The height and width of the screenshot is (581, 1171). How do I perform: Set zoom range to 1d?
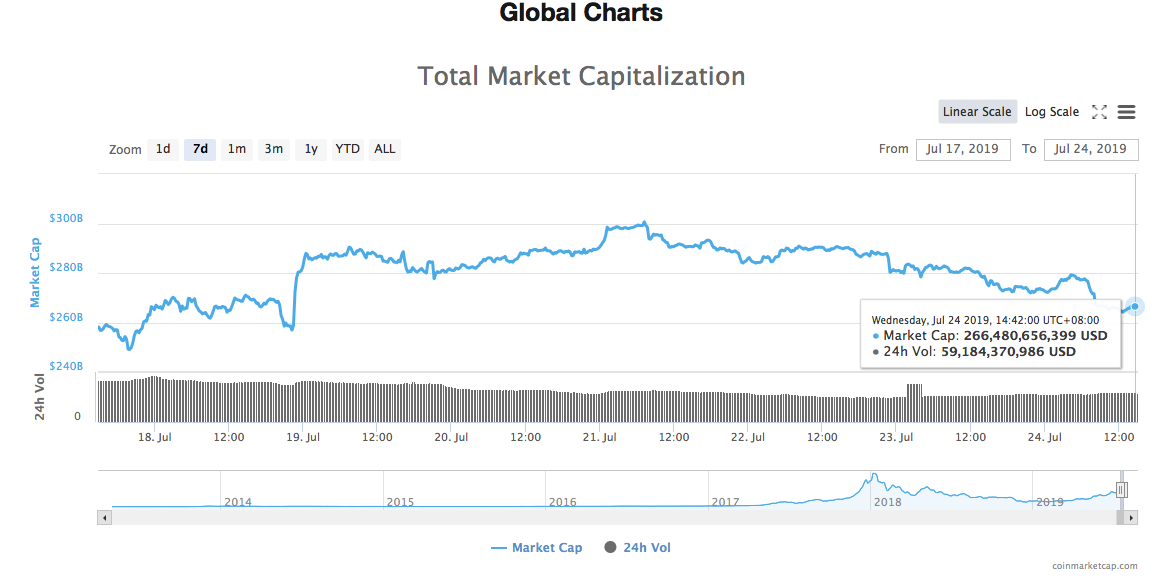pos(163,150)
